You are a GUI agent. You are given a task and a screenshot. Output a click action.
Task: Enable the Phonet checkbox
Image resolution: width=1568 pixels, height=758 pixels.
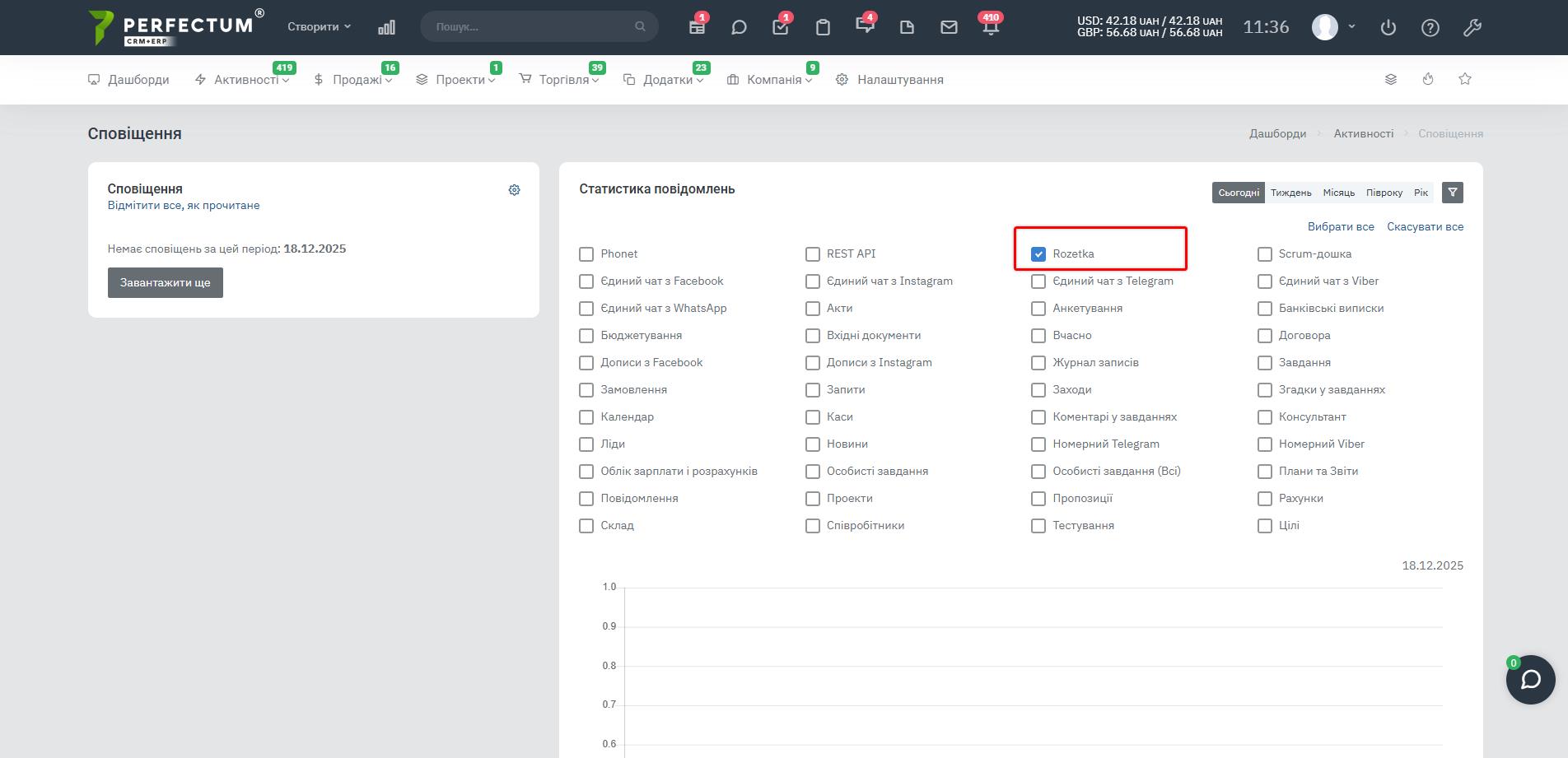[x=586, y=254]
